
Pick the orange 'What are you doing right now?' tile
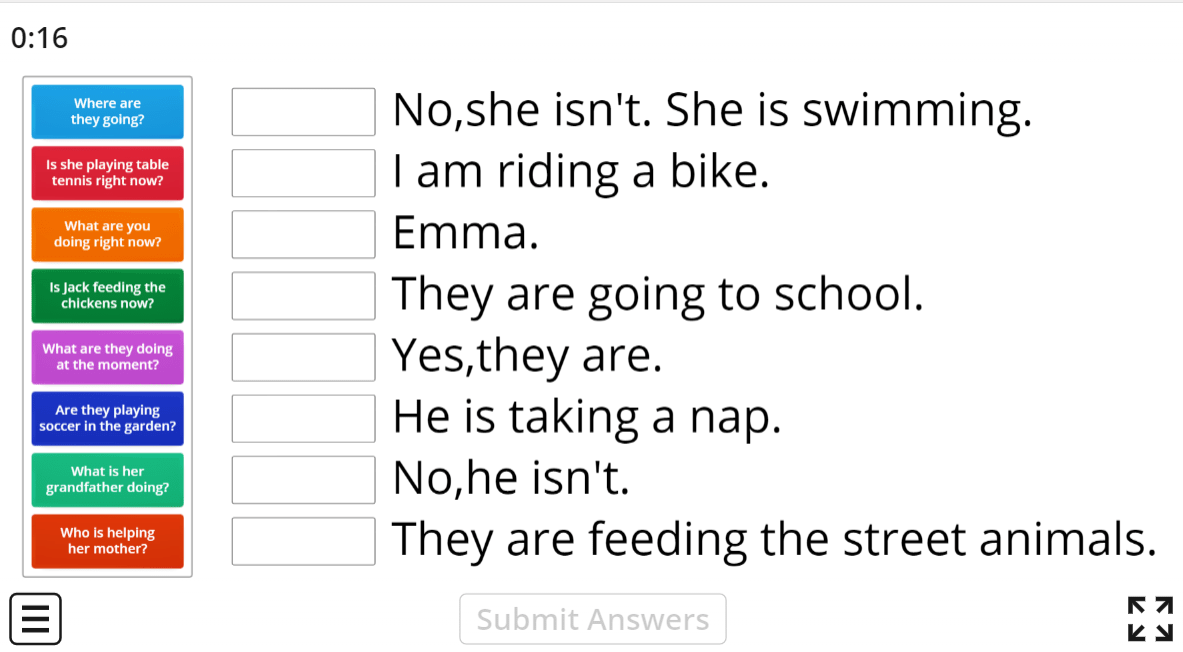(107, 234)
